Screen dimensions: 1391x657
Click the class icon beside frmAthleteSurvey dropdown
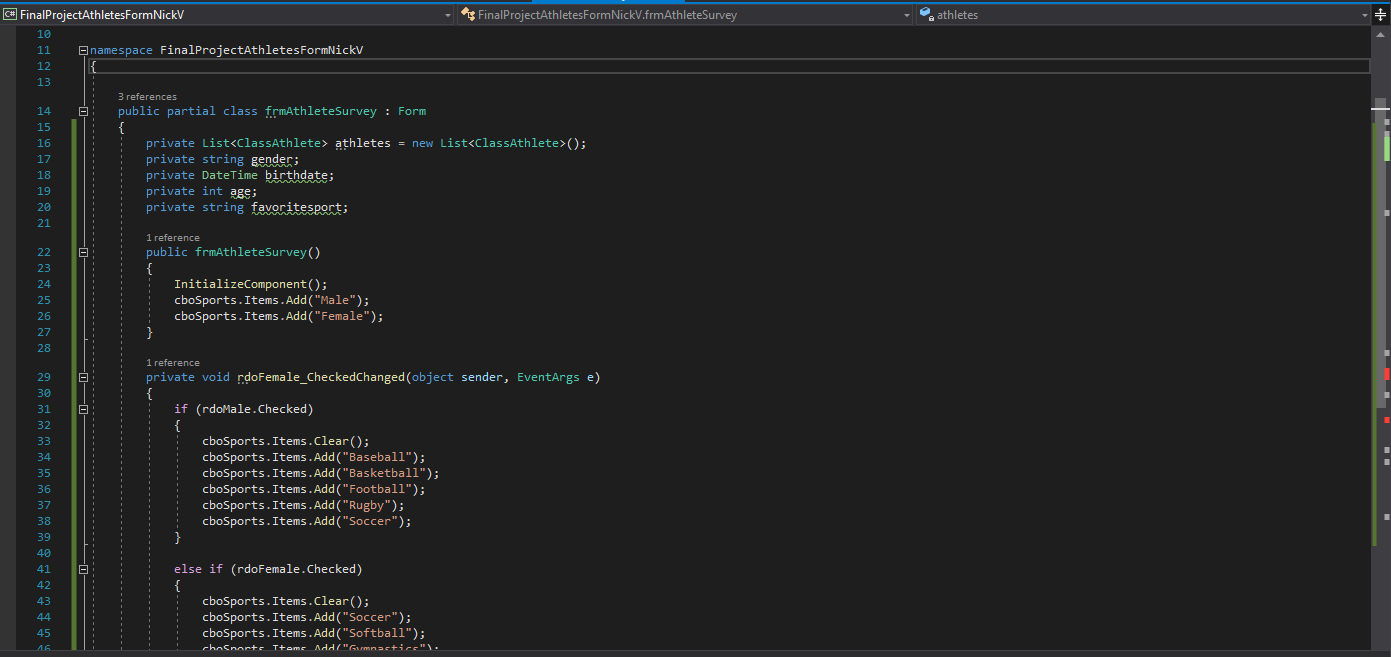(x=467, y=15)
